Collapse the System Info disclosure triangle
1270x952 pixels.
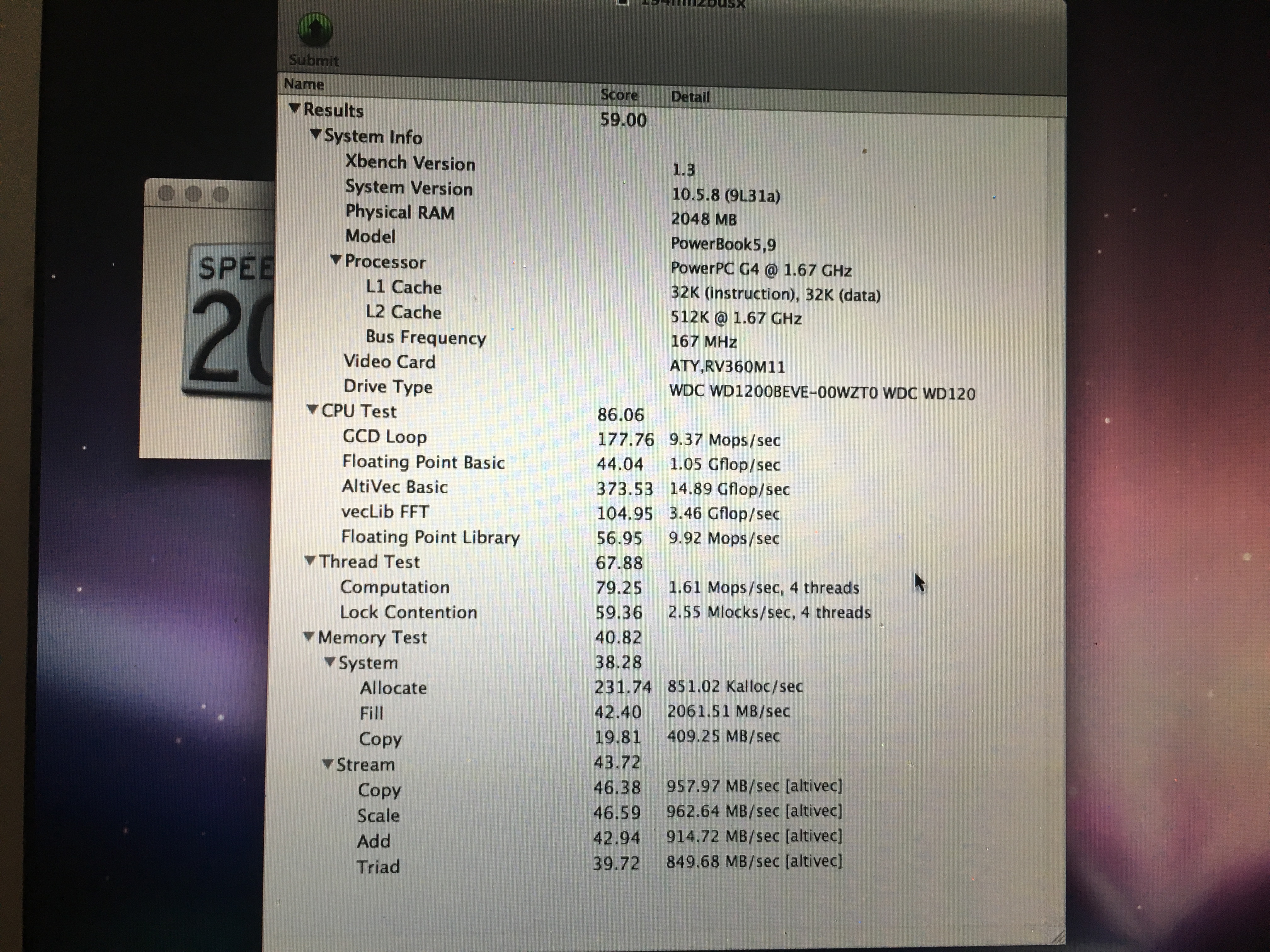click(x=315, y=134)
